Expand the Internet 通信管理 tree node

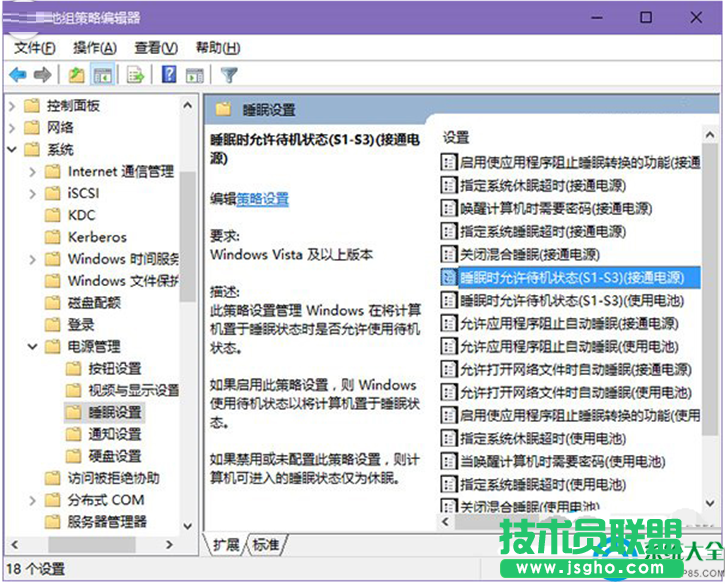(33, 171)
